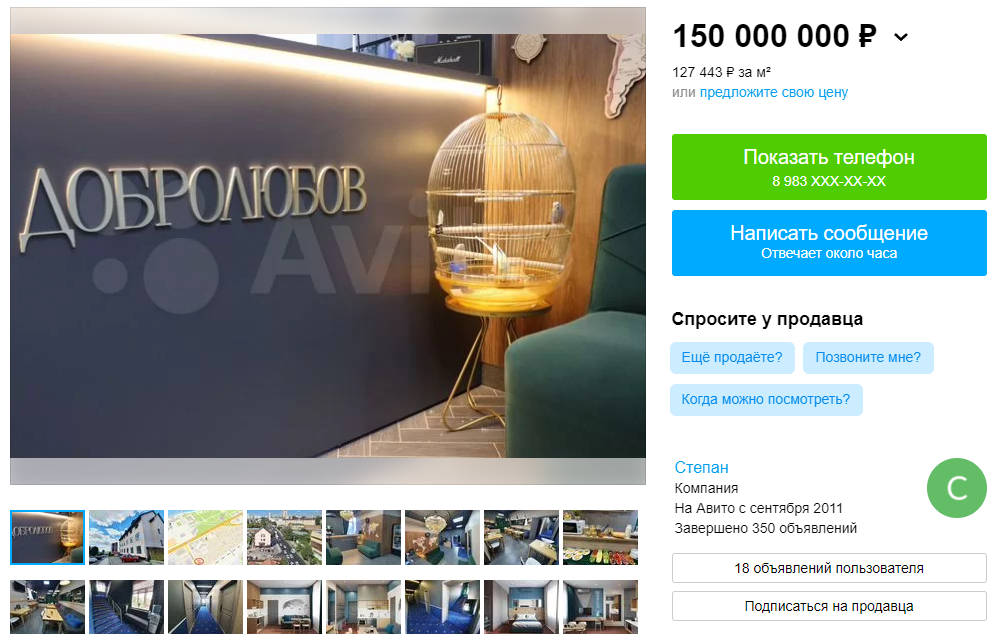Open the building exterior photo thumbnail
Image resolution: width=1006 pixels, height=634 pixels.
(x=126, y=537)
